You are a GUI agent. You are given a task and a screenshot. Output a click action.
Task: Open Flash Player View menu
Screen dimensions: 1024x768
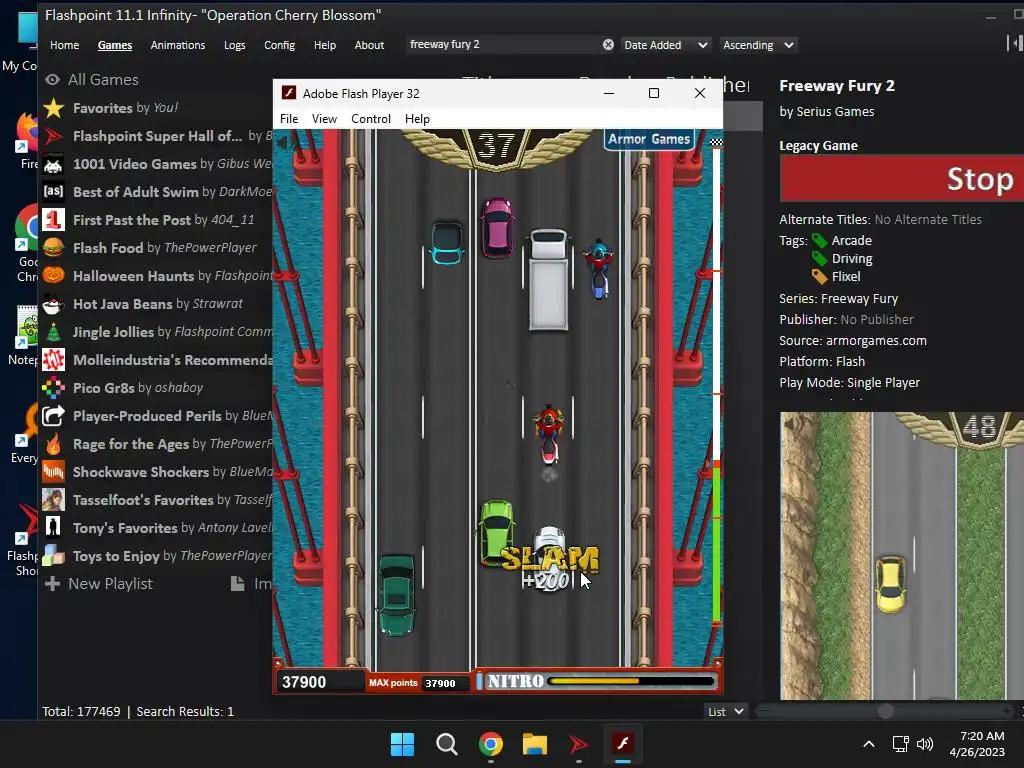[324, 119]
